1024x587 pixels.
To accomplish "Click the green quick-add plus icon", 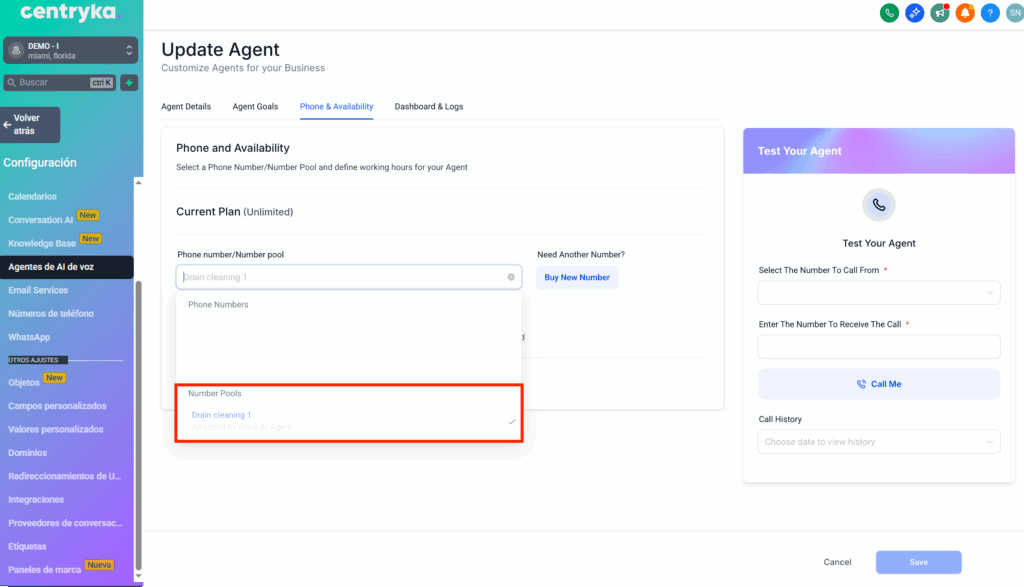I will pyautogui.click(x=129, y=83).
